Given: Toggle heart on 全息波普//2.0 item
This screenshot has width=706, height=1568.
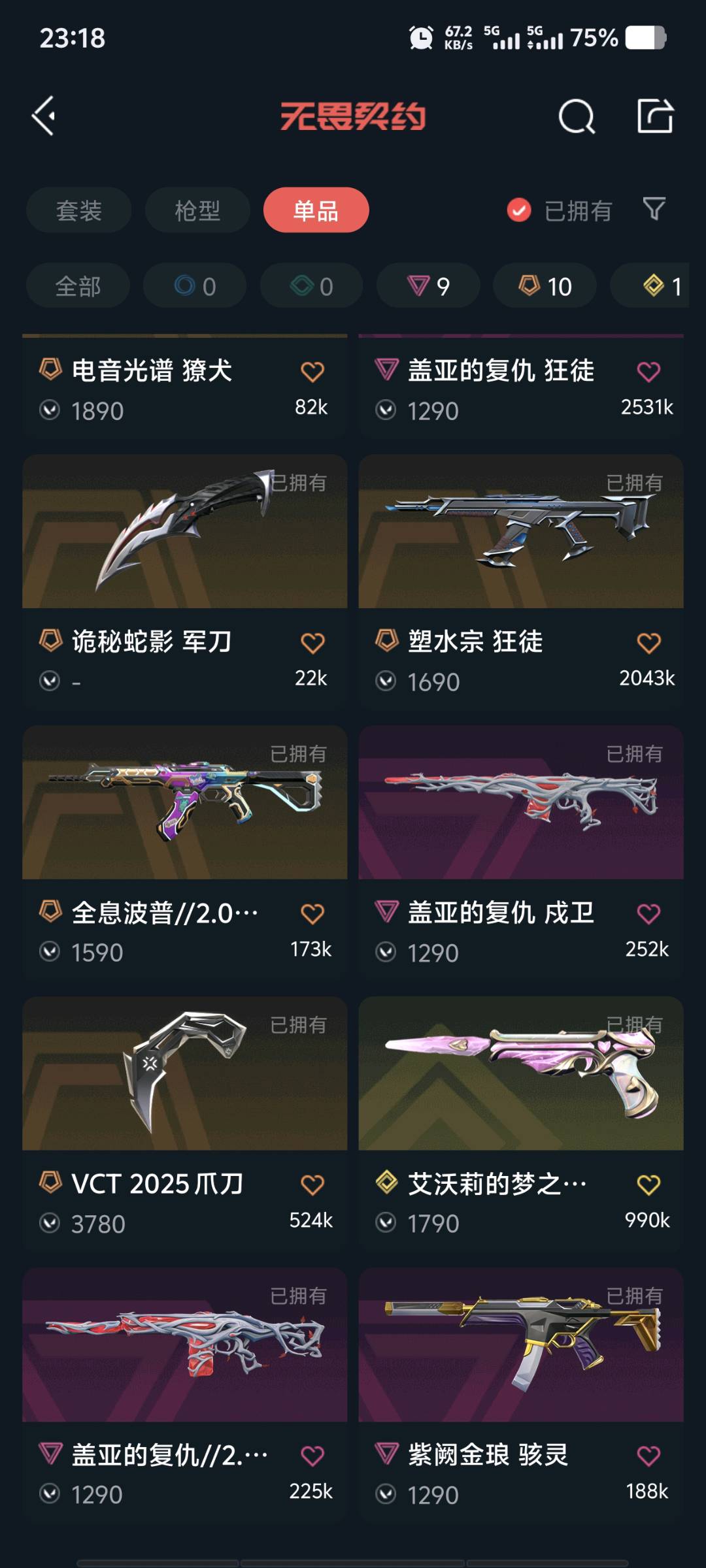Looking at the screenshot, I should [x=312, y=913].
